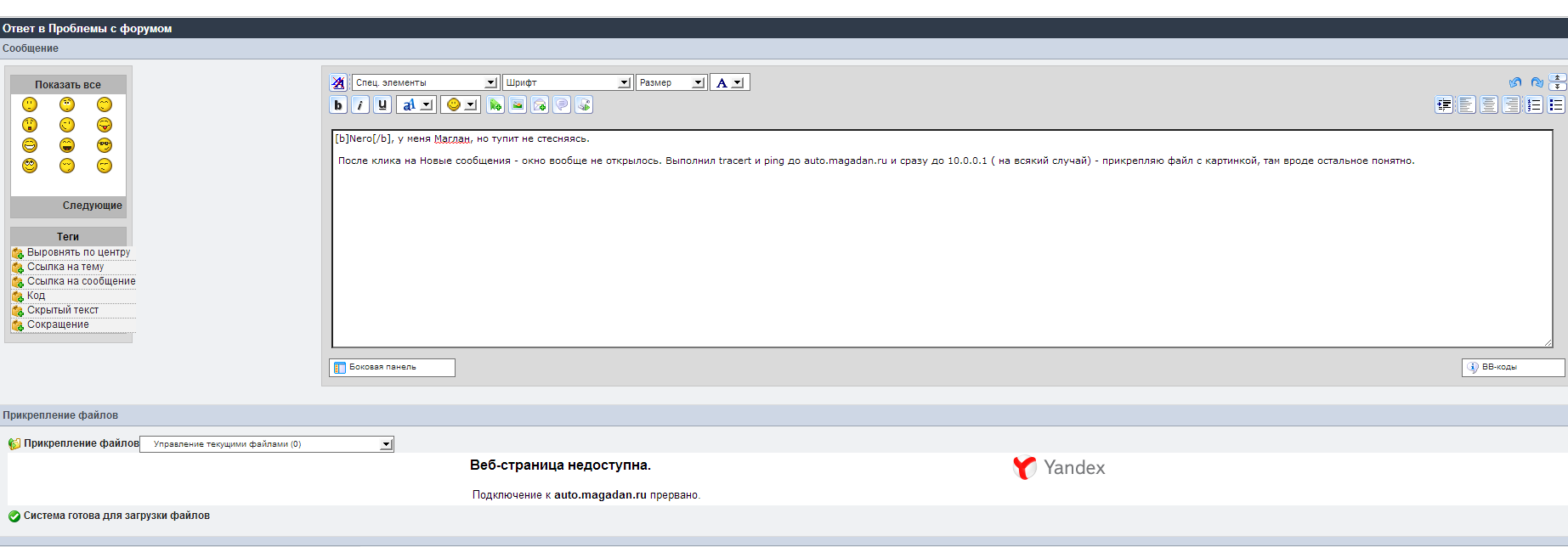Image resolution: width=1568 pixels, height=547 pixels.
Task: Open the BB-коды help button
Action: pyautogui.click(x=1513, y=367)
